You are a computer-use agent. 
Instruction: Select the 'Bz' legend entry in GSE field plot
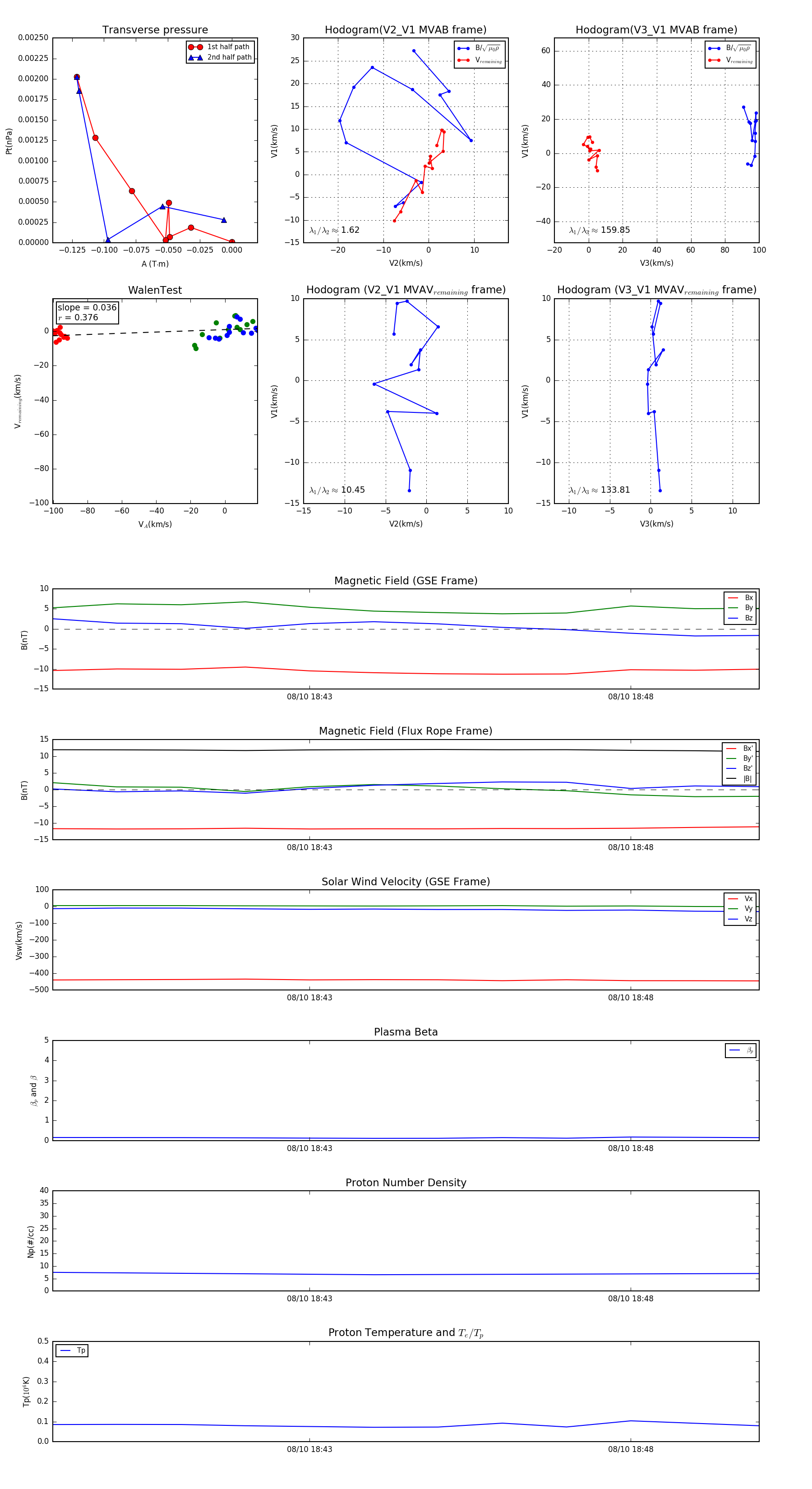point(740,618)
